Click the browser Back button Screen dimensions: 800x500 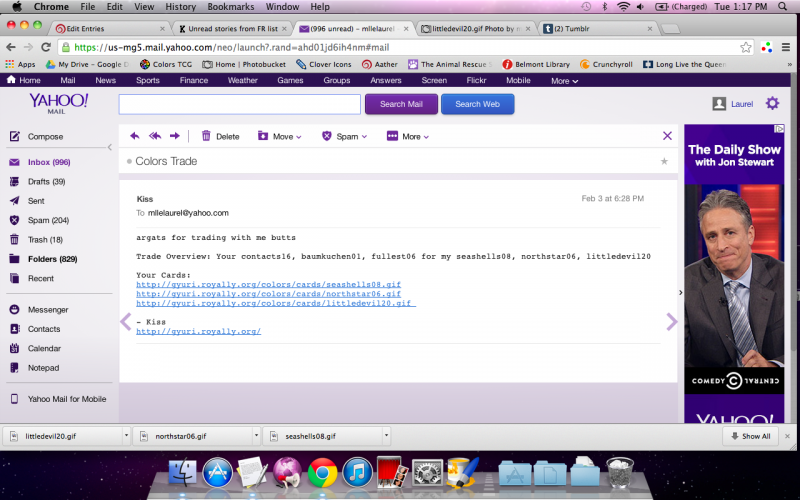(11, 47)
